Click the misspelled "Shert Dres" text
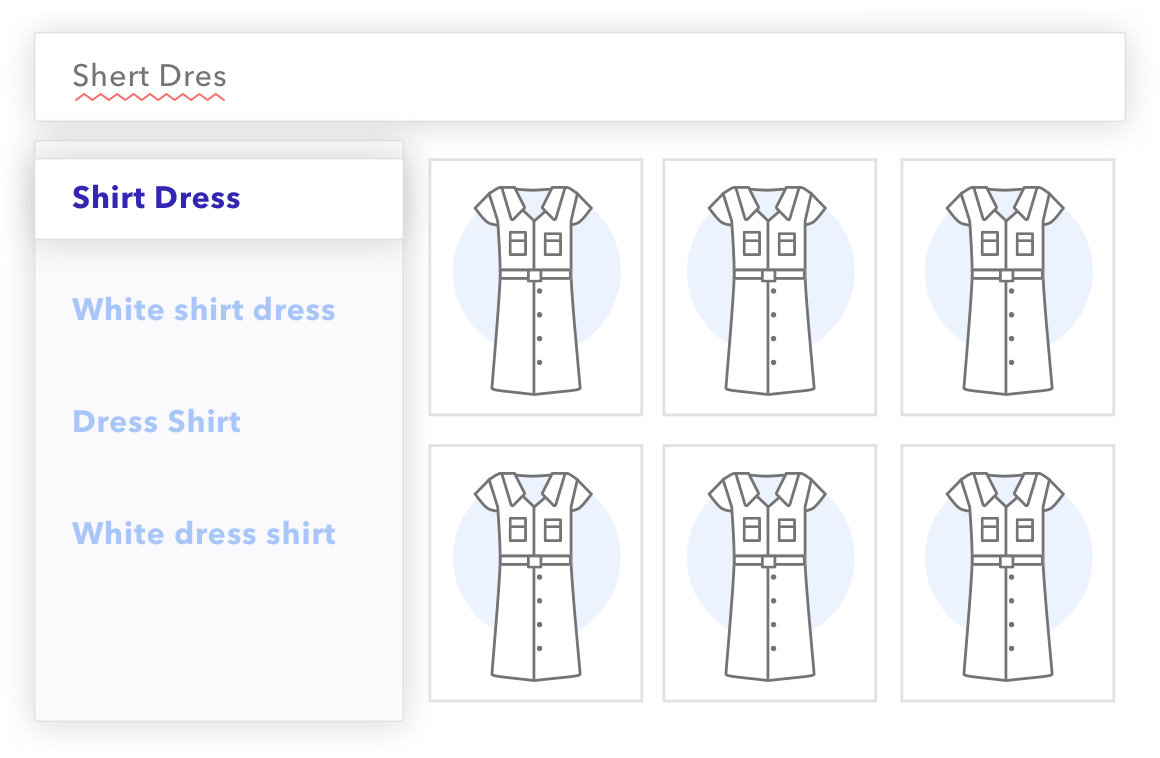This screenshot has width=1160, height=758. [x=150, y=76]
